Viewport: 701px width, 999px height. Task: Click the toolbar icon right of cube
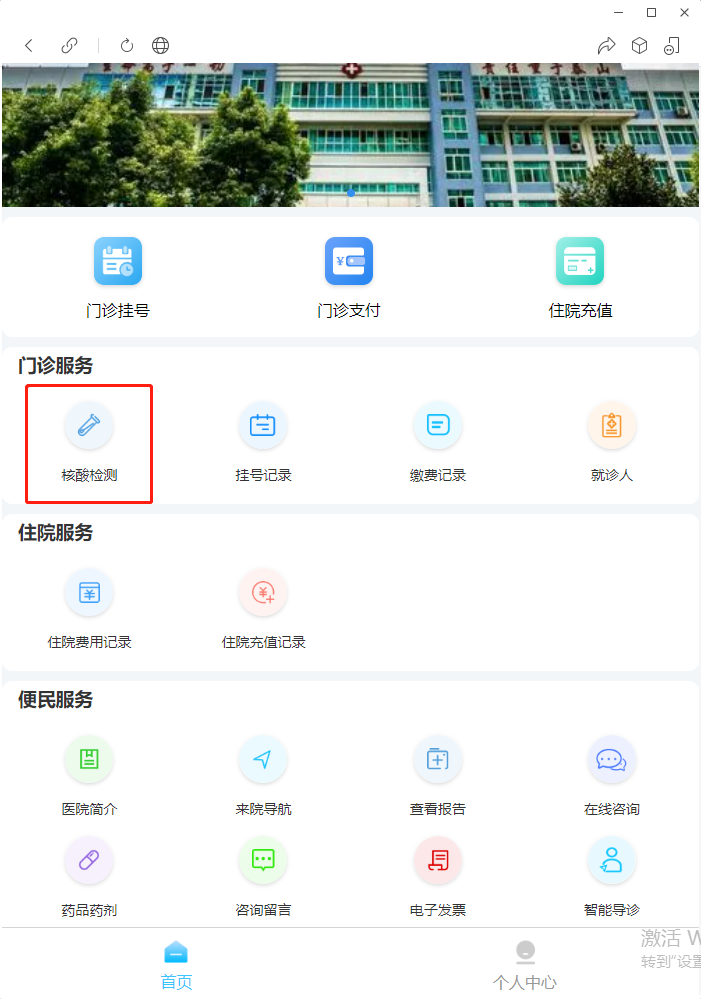click(x=672, y=45)
